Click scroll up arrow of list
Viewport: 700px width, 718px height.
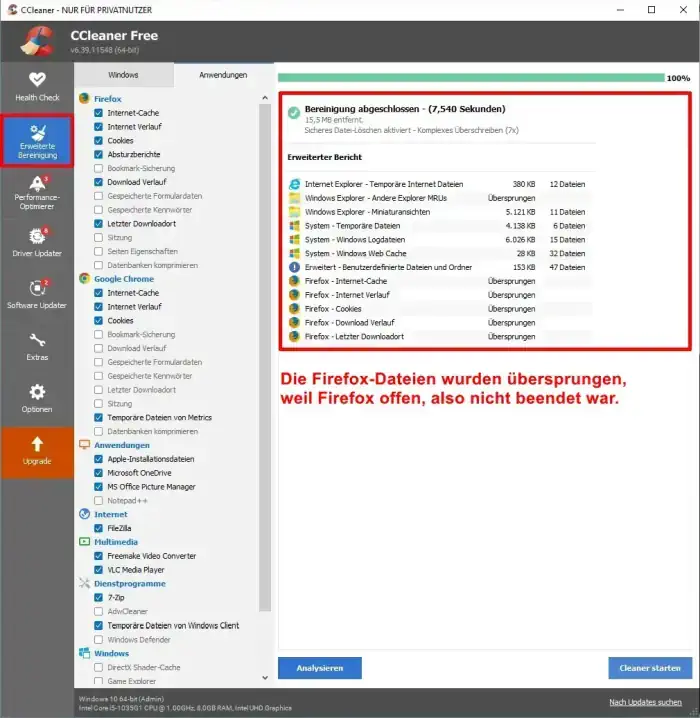click(x=265, y=98)
